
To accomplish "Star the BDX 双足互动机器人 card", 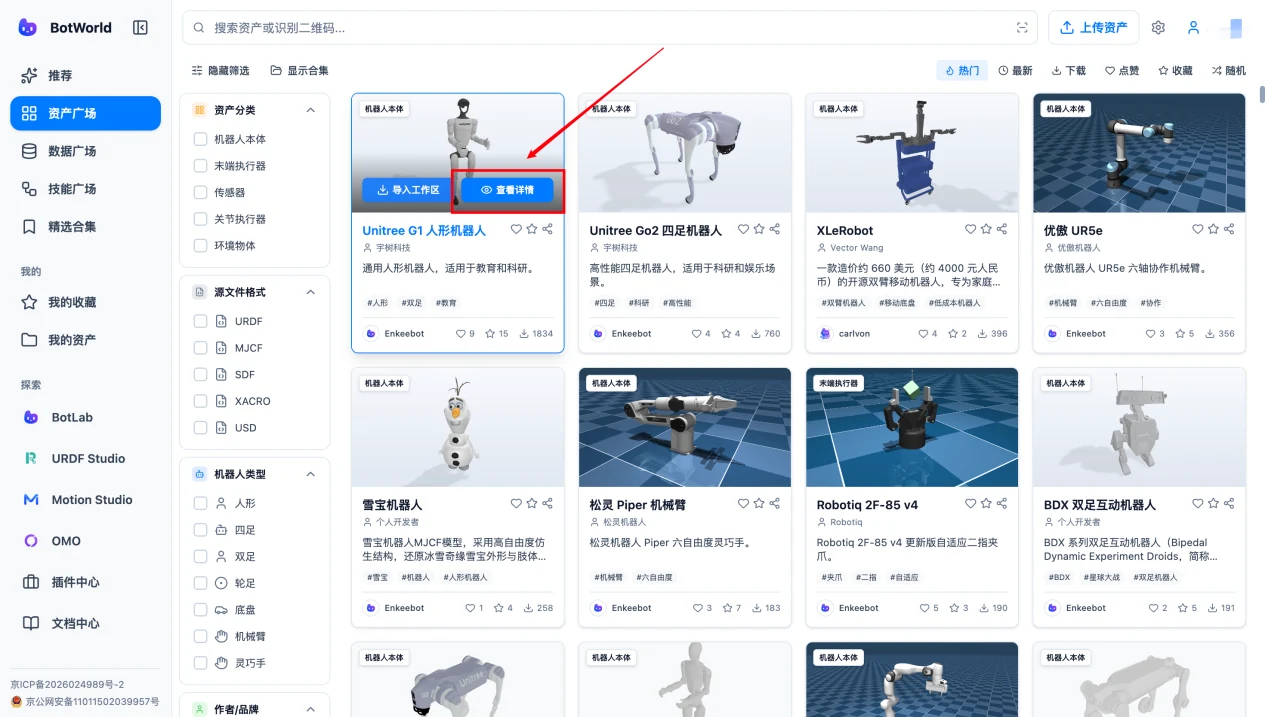I will click(x=1213, y=504).
